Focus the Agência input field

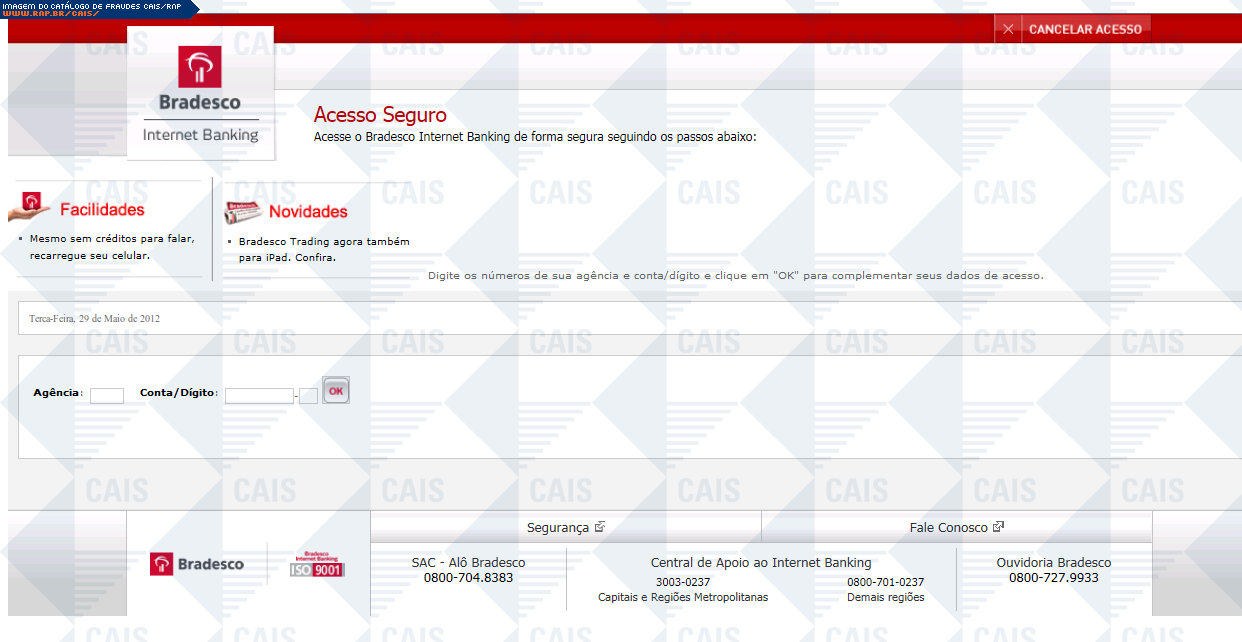[x=107, y=395]
